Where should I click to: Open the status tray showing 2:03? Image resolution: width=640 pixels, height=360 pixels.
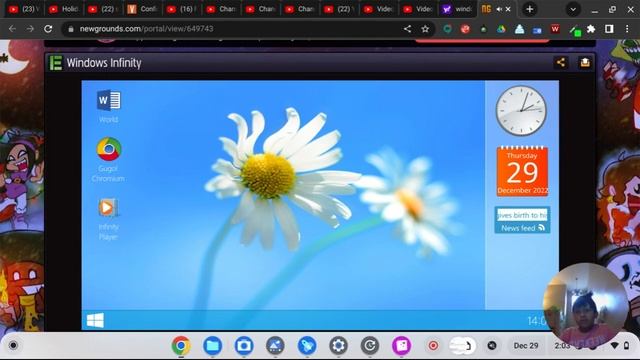(x=592, y=346)
